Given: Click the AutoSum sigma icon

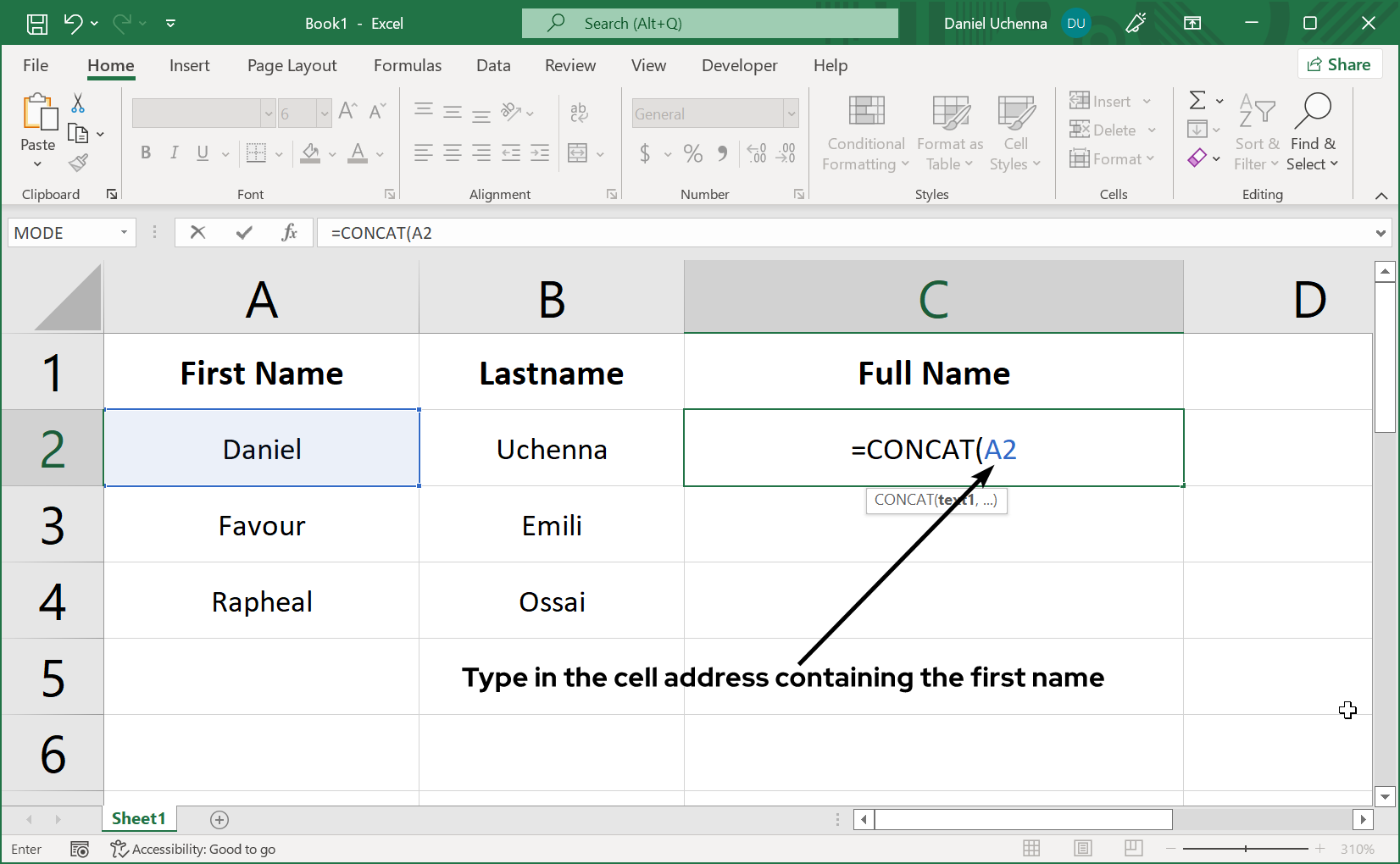Looking at the screenshot, I should point(1197,101).
